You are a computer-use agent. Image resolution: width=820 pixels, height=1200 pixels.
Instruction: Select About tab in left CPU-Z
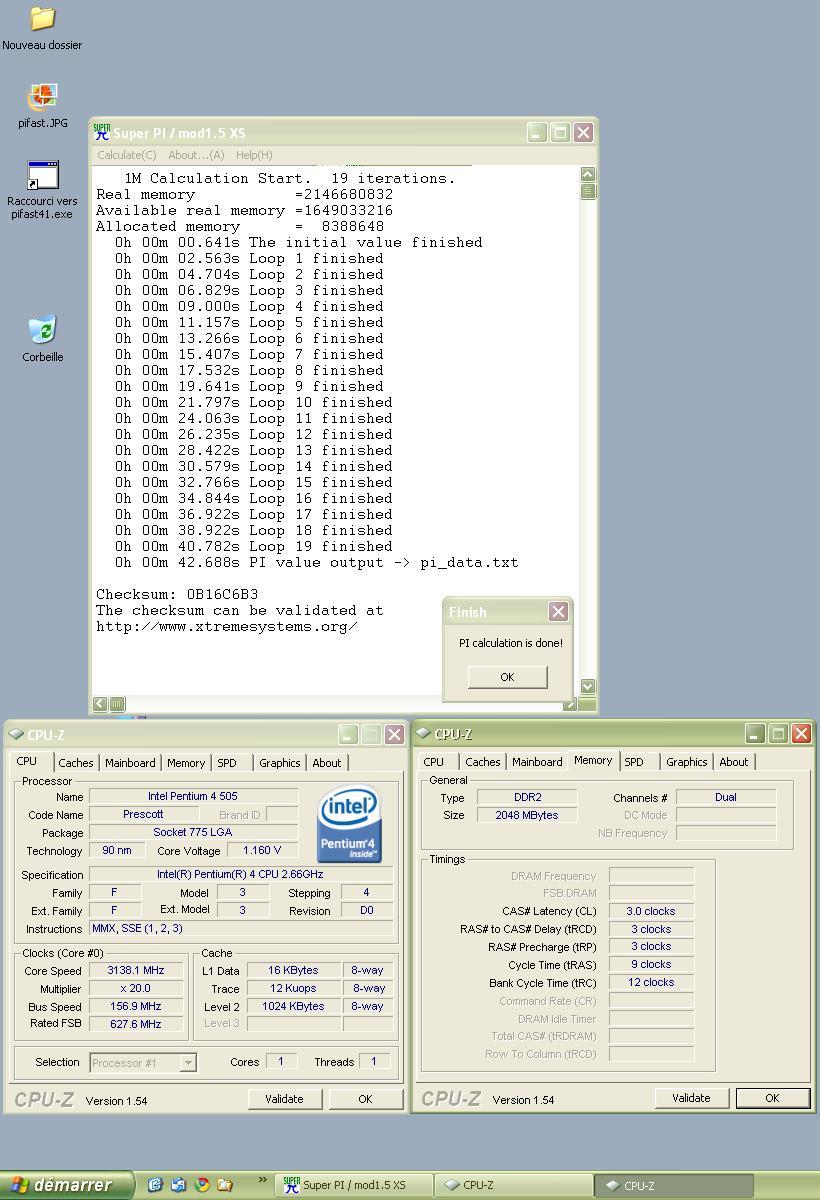click(327, 762)
